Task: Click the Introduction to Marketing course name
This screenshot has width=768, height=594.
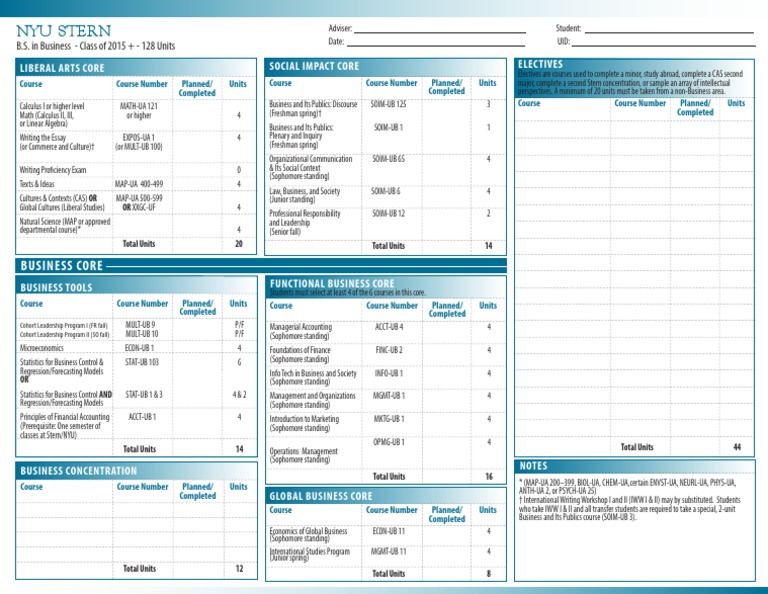Action: 304,419
